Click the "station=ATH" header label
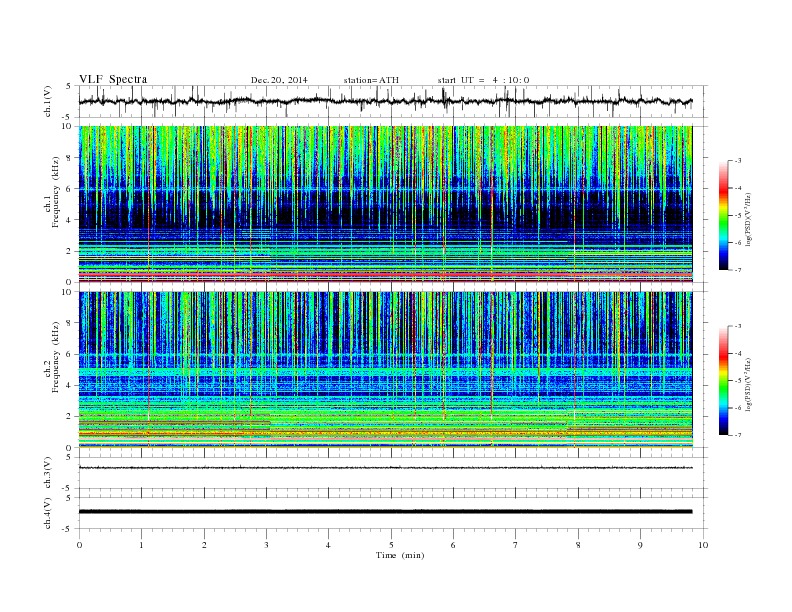The image size is (792, 612). click(371, 80)
